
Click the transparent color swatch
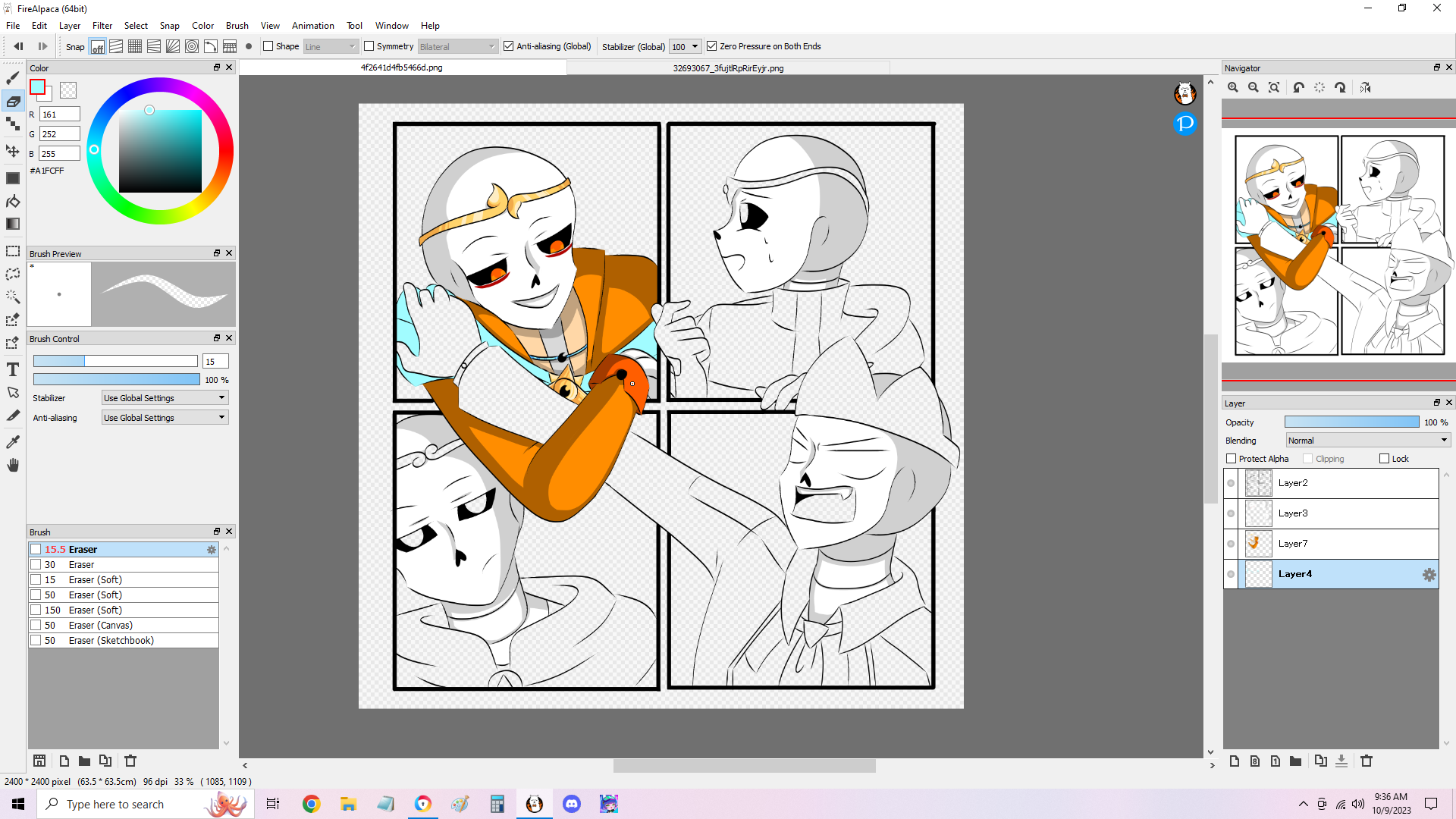coord(68,90)
